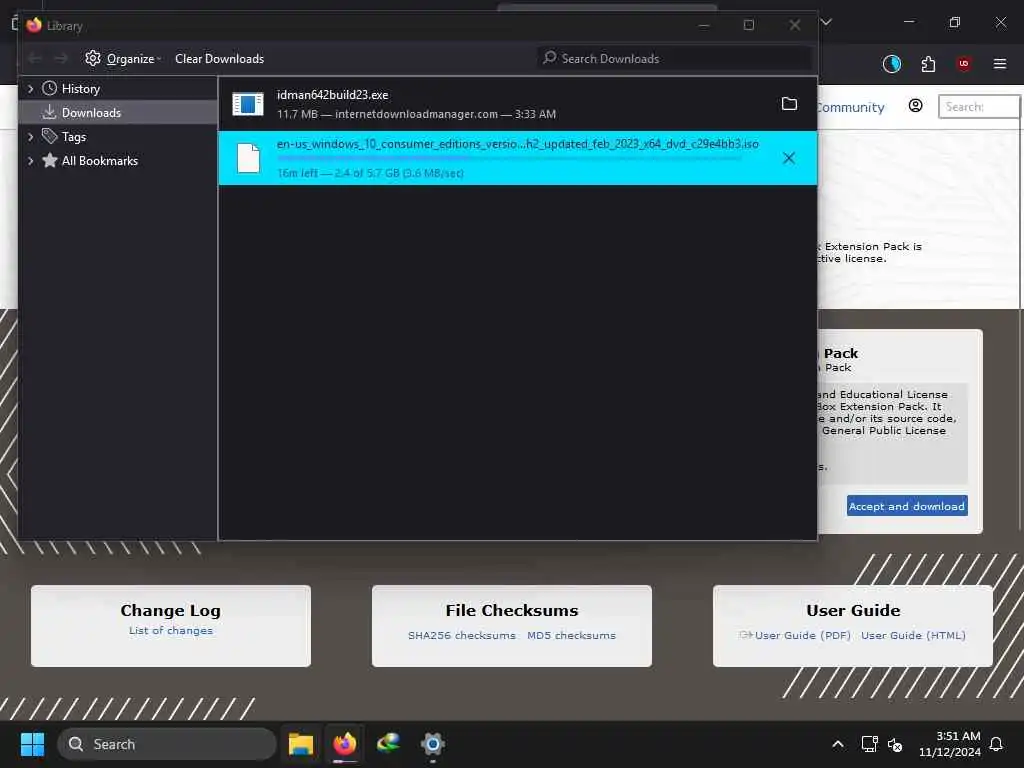
Task: Expand the Tags tree node
Action: coord(30,137)
